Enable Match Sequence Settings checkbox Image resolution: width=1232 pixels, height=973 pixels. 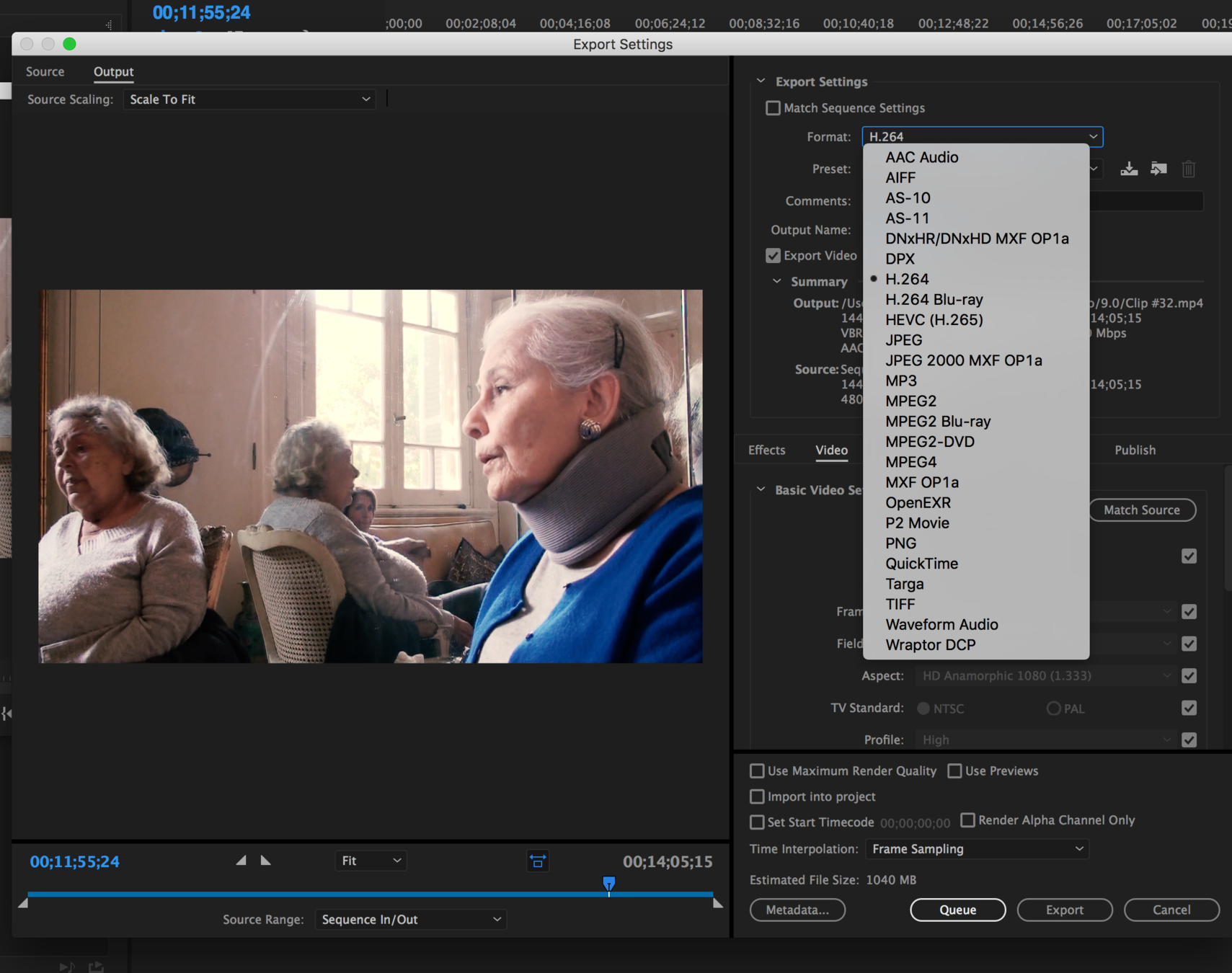(x=773, y=108)
